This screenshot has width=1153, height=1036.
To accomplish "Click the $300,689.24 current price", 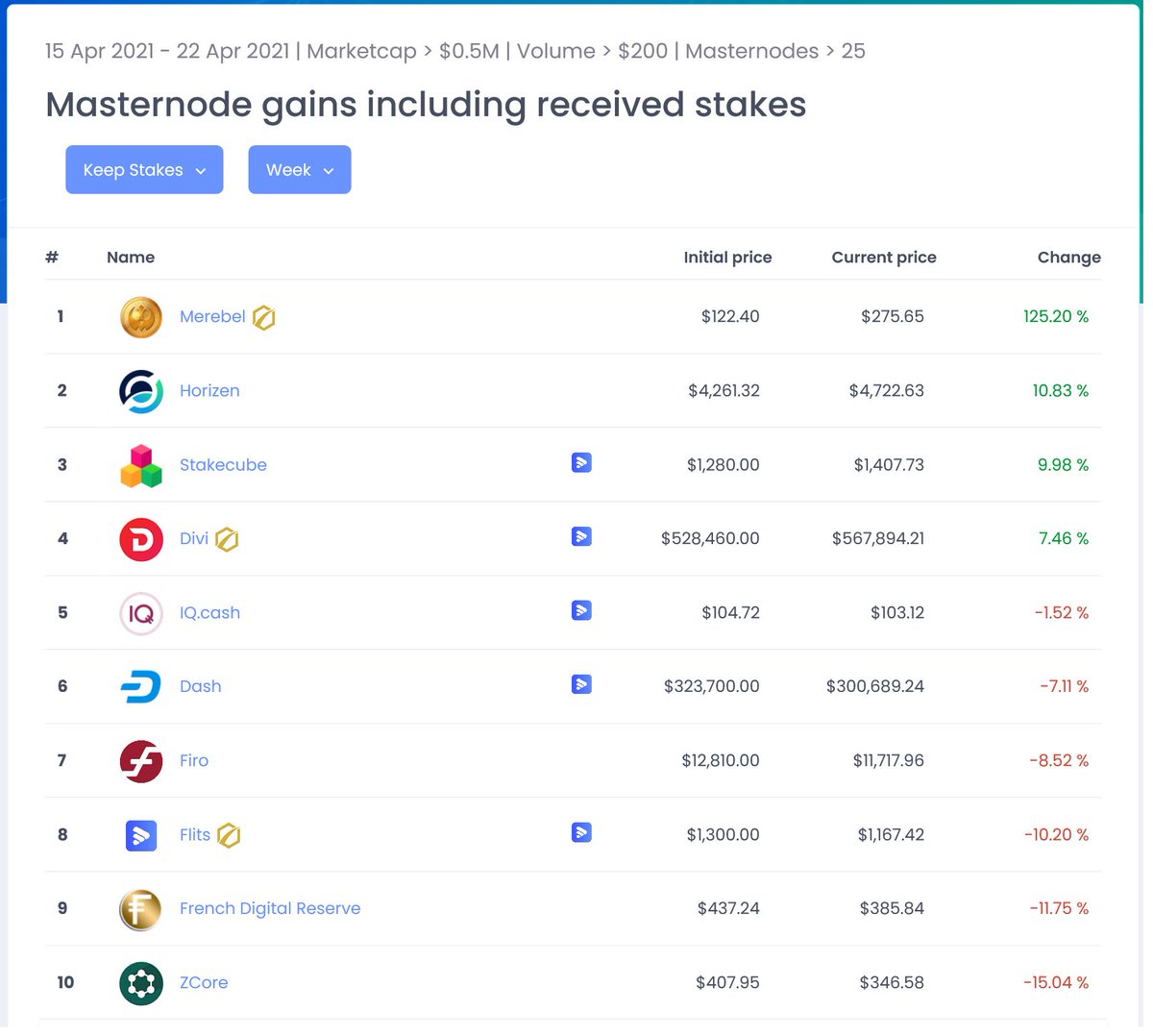I will click(875, 687).
